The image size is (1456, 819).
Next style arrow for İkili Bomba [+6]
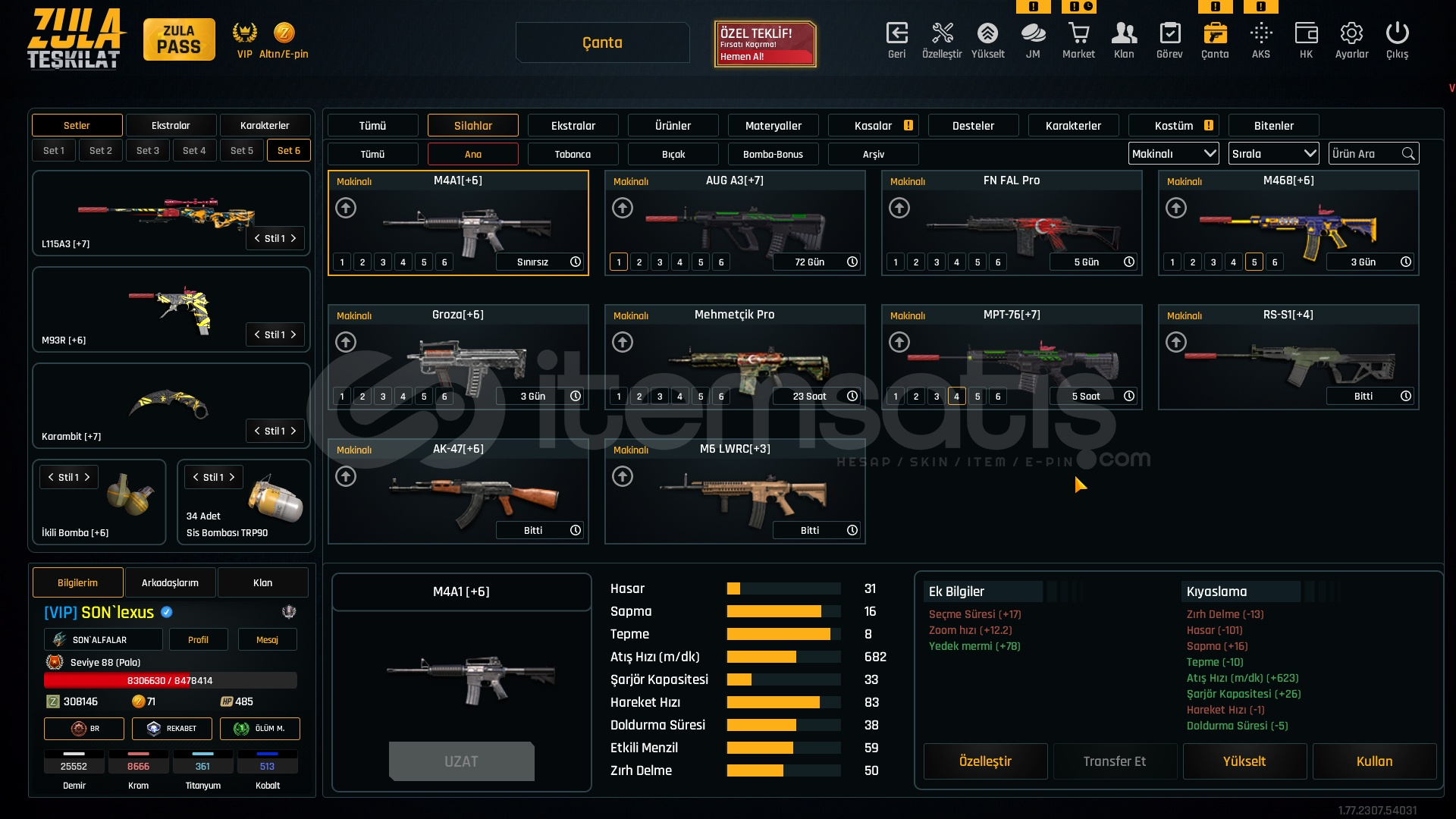[87, 477]
